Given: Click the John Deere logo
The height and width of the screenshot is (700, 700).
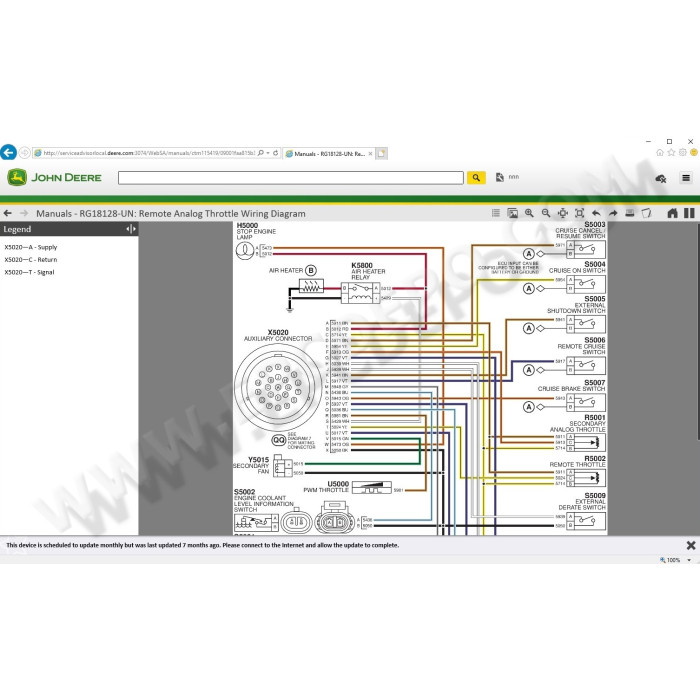Looking at the screenshot, I should click(54, 178).
